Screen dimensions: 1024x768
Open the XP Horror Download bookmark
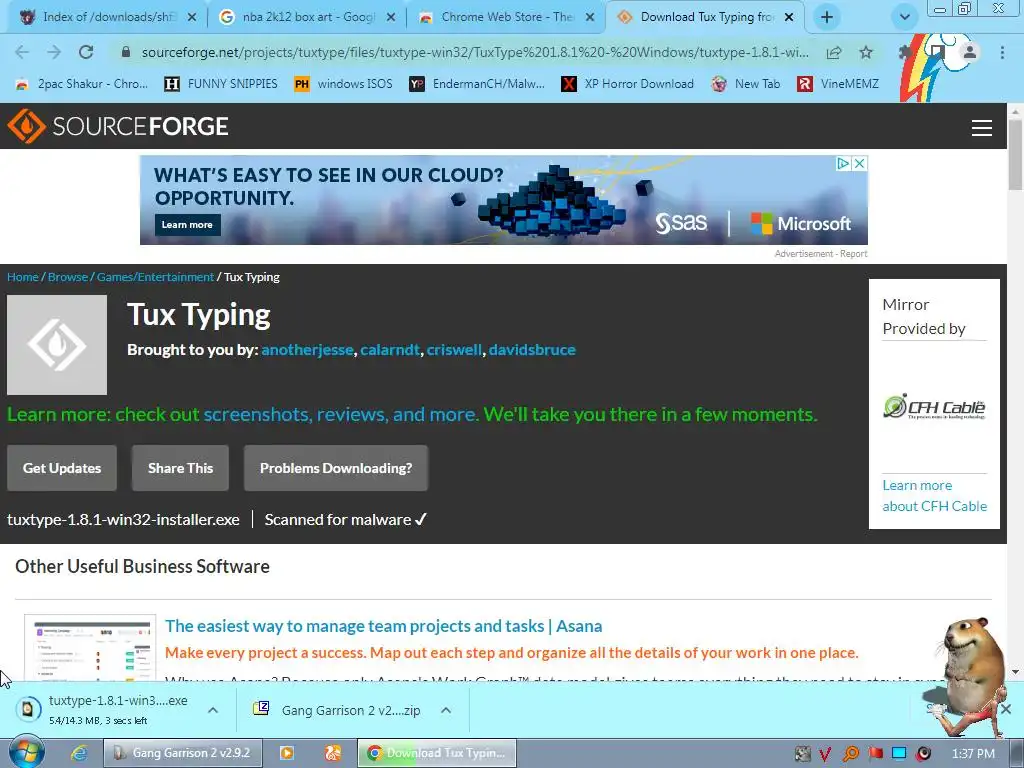coord(628,84)
